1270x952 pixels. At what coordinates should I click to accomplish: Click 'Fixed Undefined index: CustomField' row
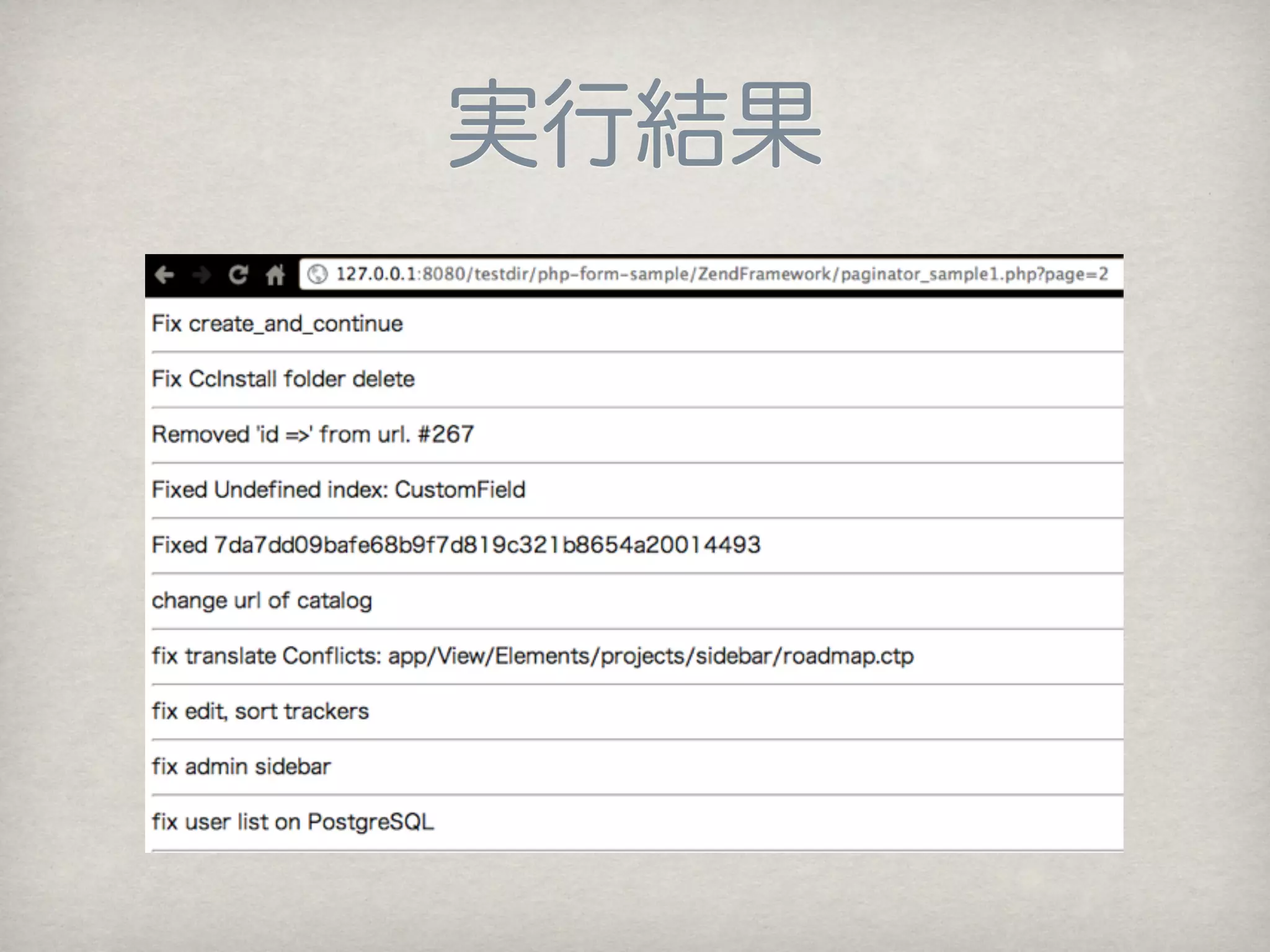pos(637,490)
